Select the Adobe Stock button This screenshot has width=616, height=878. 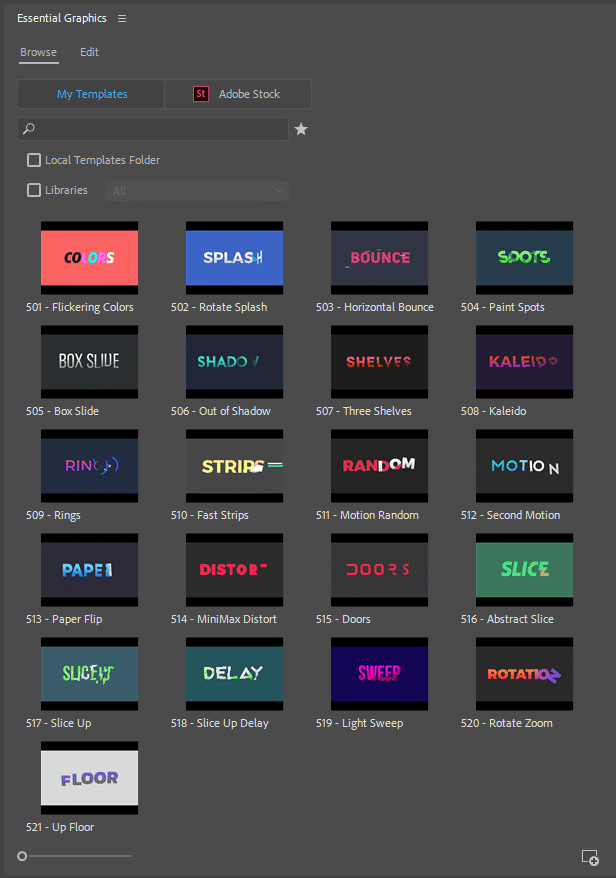[238, 94]
